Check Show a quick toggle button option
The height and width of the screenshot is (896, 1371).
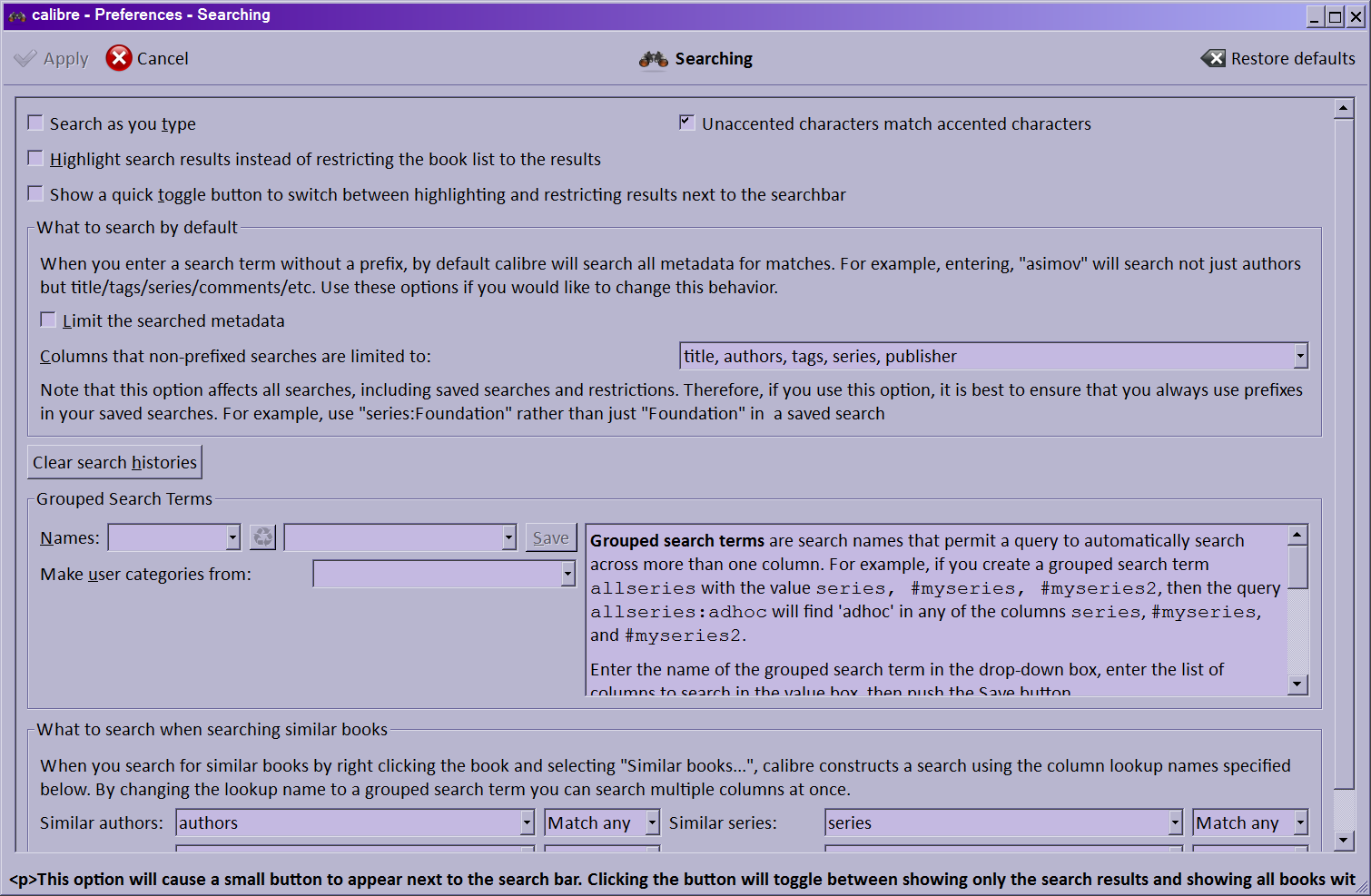(x=35, y=193)
